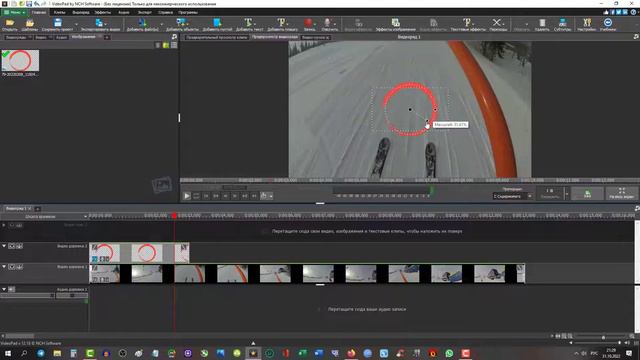
Task: Play the sequence preview
Action: point(187,196)
